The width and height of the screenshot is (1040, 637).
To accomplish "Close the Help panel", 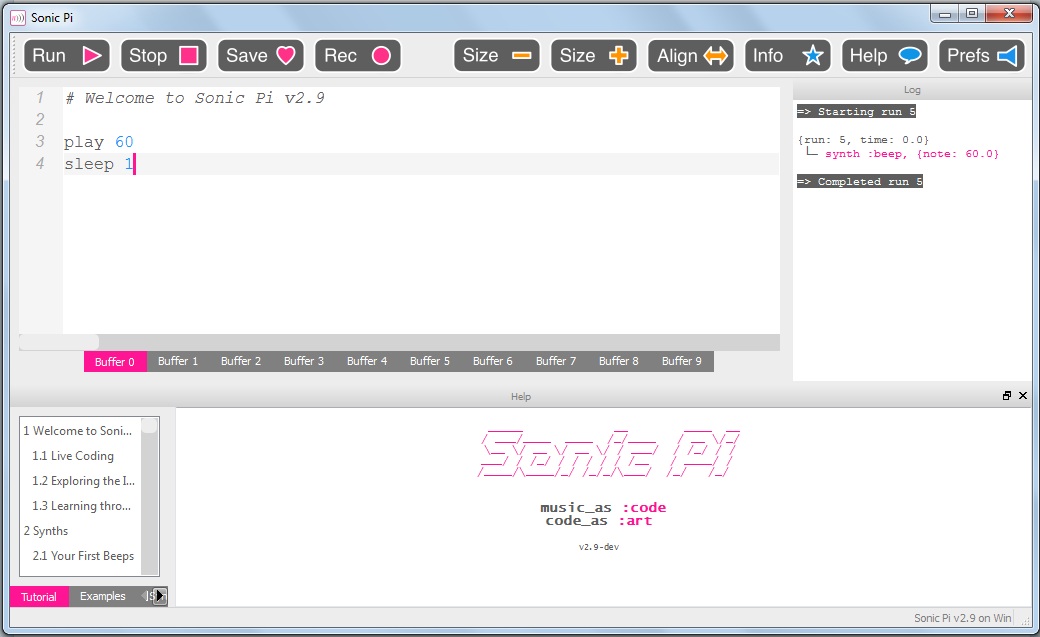I will (x=1023, y=395).
